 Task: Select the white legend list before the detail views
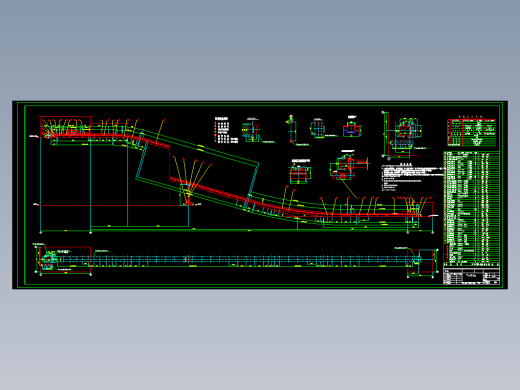coord(226,130)
